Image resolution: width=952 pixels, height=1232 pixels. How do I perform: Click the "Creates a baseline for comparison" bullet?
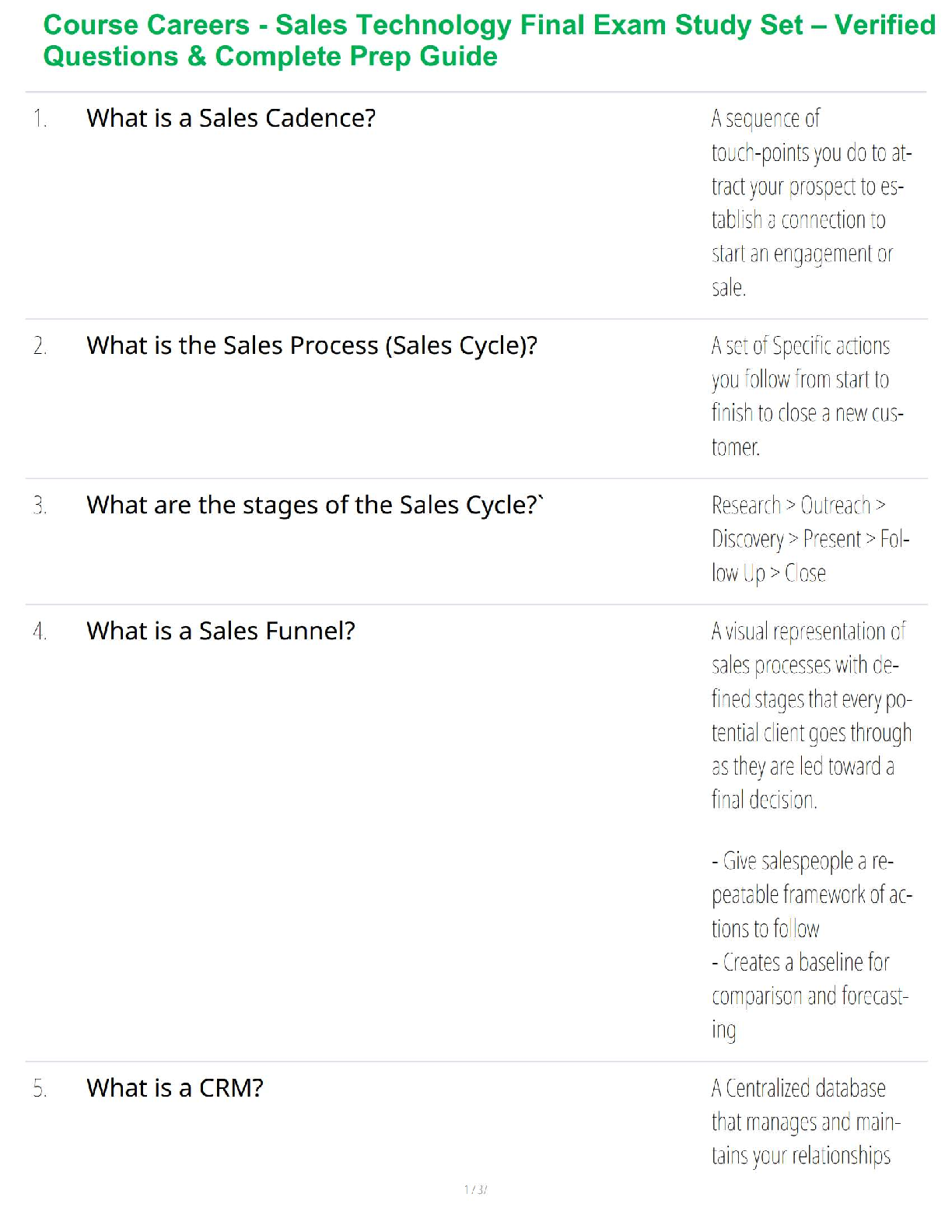pos(807,996)
